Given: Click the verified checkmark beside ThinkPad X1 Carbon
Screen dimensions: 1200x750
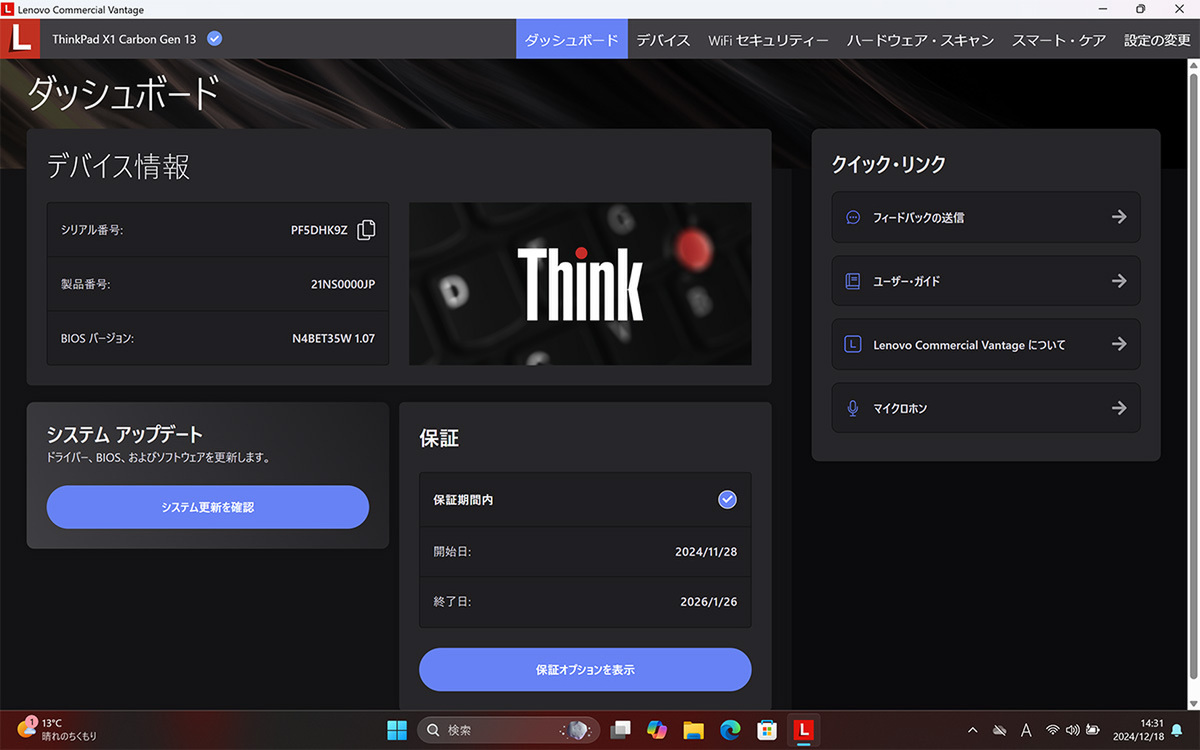Looking at the screenshot, I should point(214,39).
